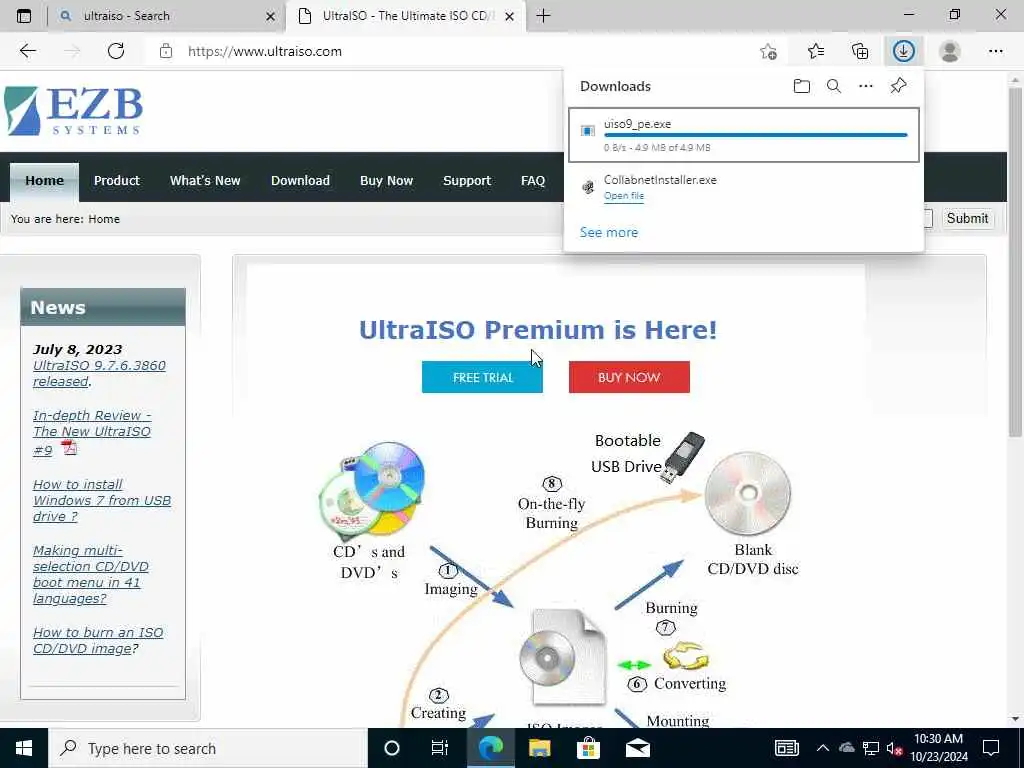Open the What's New menu item
Image resolution: width=1024 pixels, height=768 pixels.
205,181
